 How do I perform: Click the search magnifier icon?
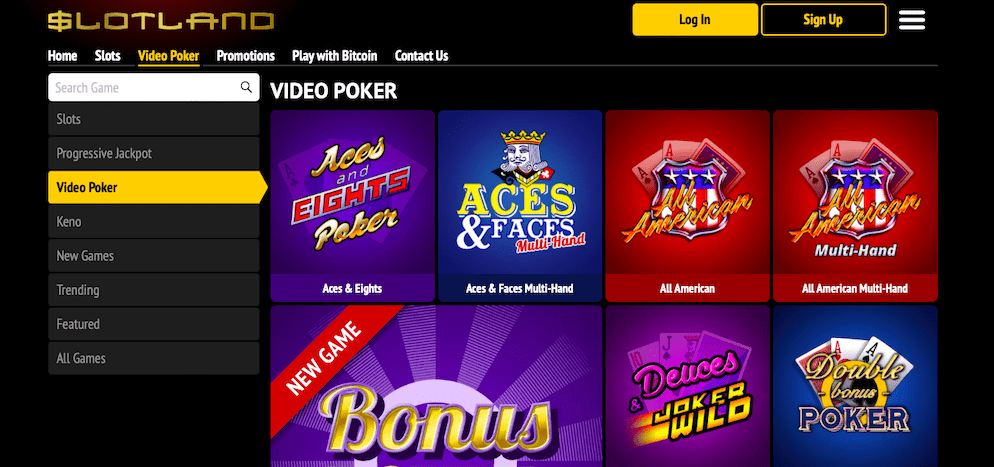click(246, 87)
